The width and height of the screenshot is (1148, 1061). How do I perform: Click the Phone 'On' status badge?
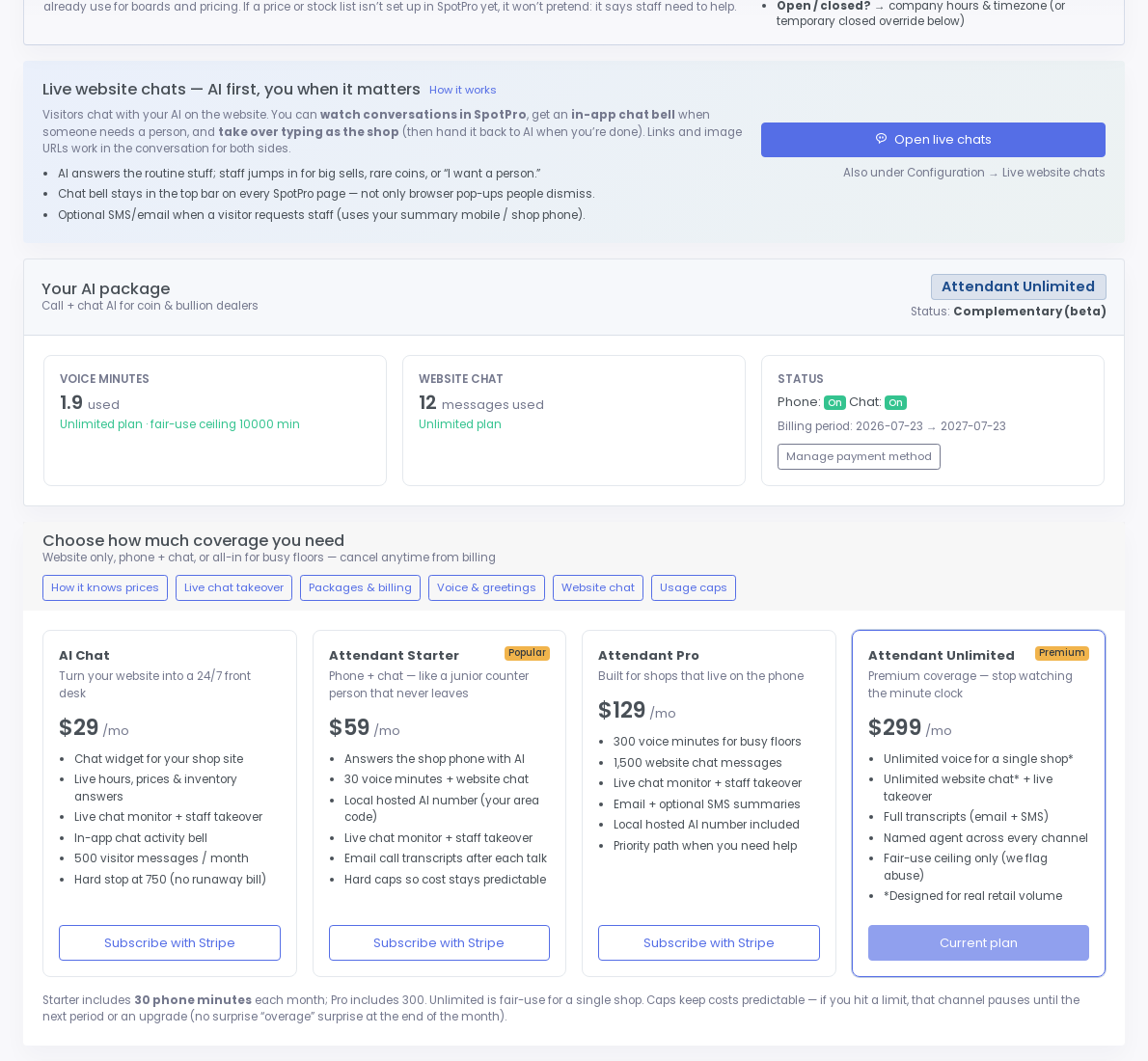pyautogui.click(x=834, y=403)
